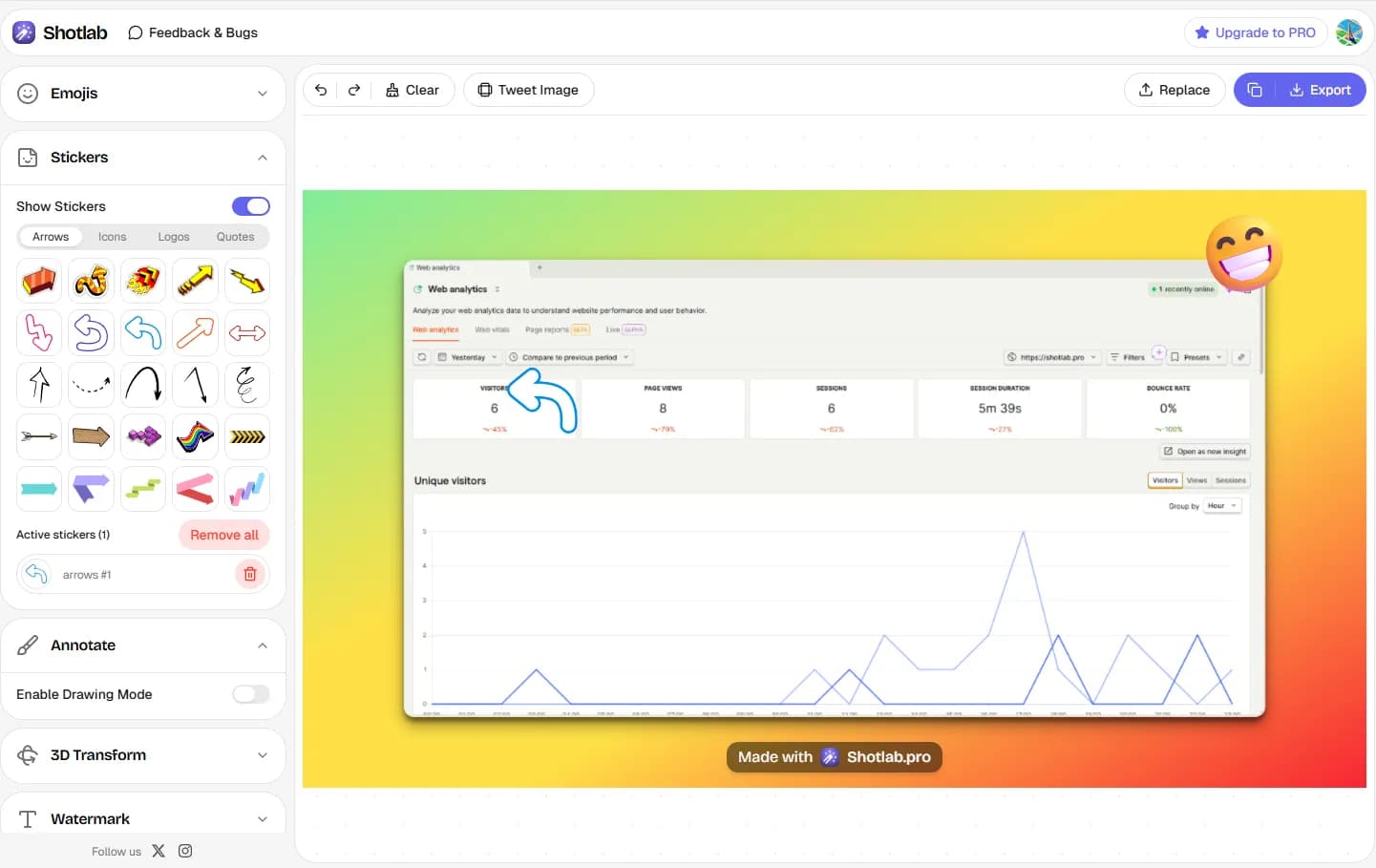Select the teal flat arrow sticker
The height and width of the screenshot is (868, 1376).
[x=39, y=488]
